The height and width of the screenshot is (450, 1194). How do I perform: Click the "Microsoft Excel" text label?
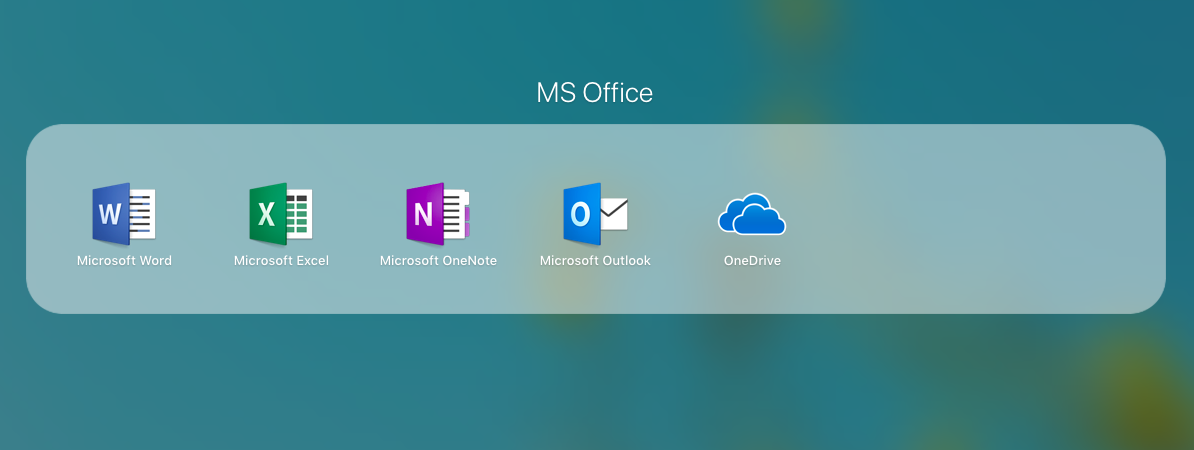tap(281, 261)
